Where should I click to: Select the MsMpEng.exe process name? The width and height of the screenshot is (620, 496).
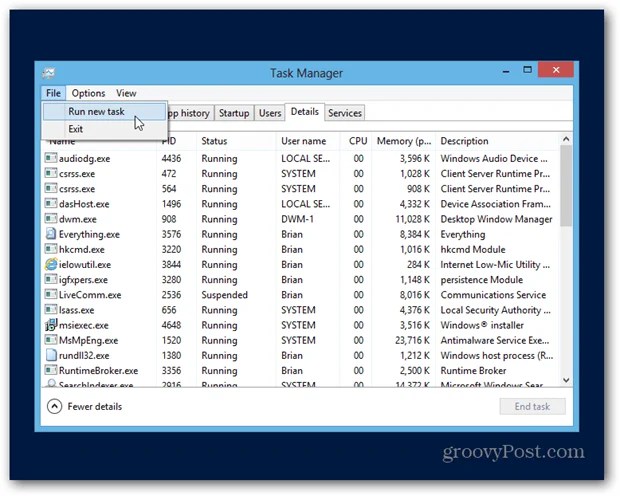88,341
